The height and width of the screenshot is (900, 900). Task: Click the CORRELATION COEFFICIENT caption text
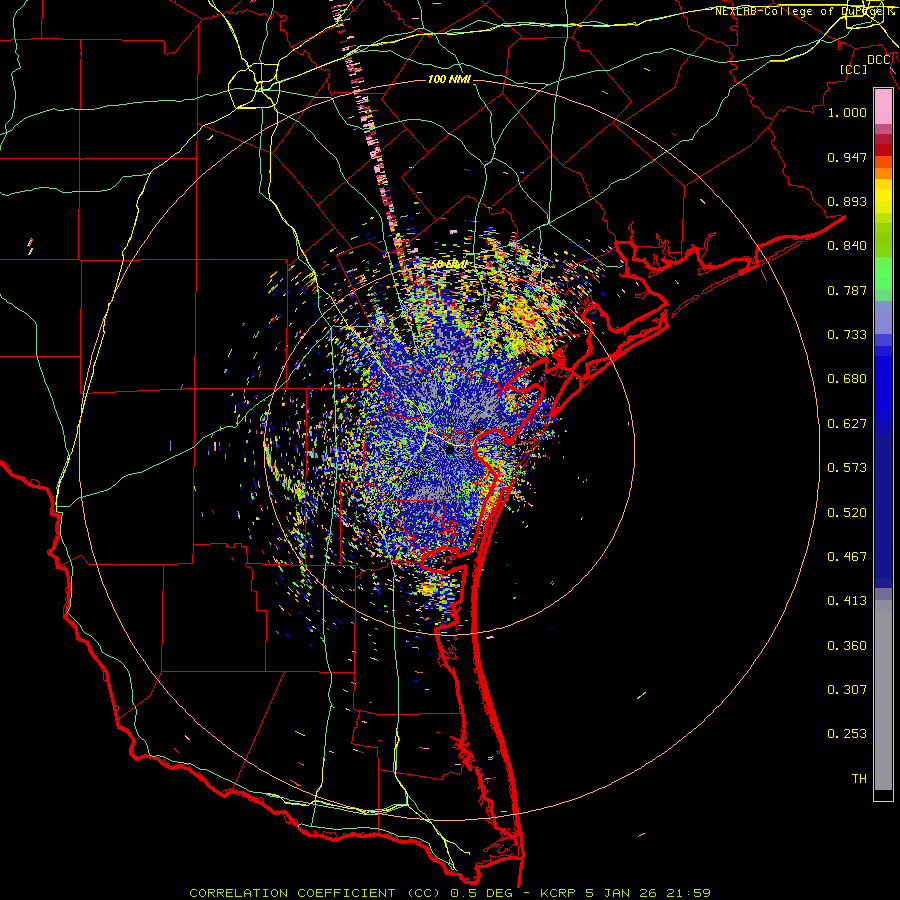pyautogui.click(x=292, y=893)
